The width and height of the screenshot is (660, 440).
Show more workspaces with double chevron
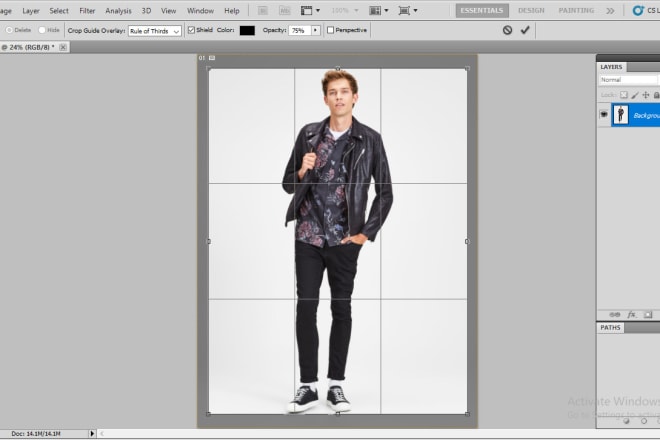coord(610,11)
